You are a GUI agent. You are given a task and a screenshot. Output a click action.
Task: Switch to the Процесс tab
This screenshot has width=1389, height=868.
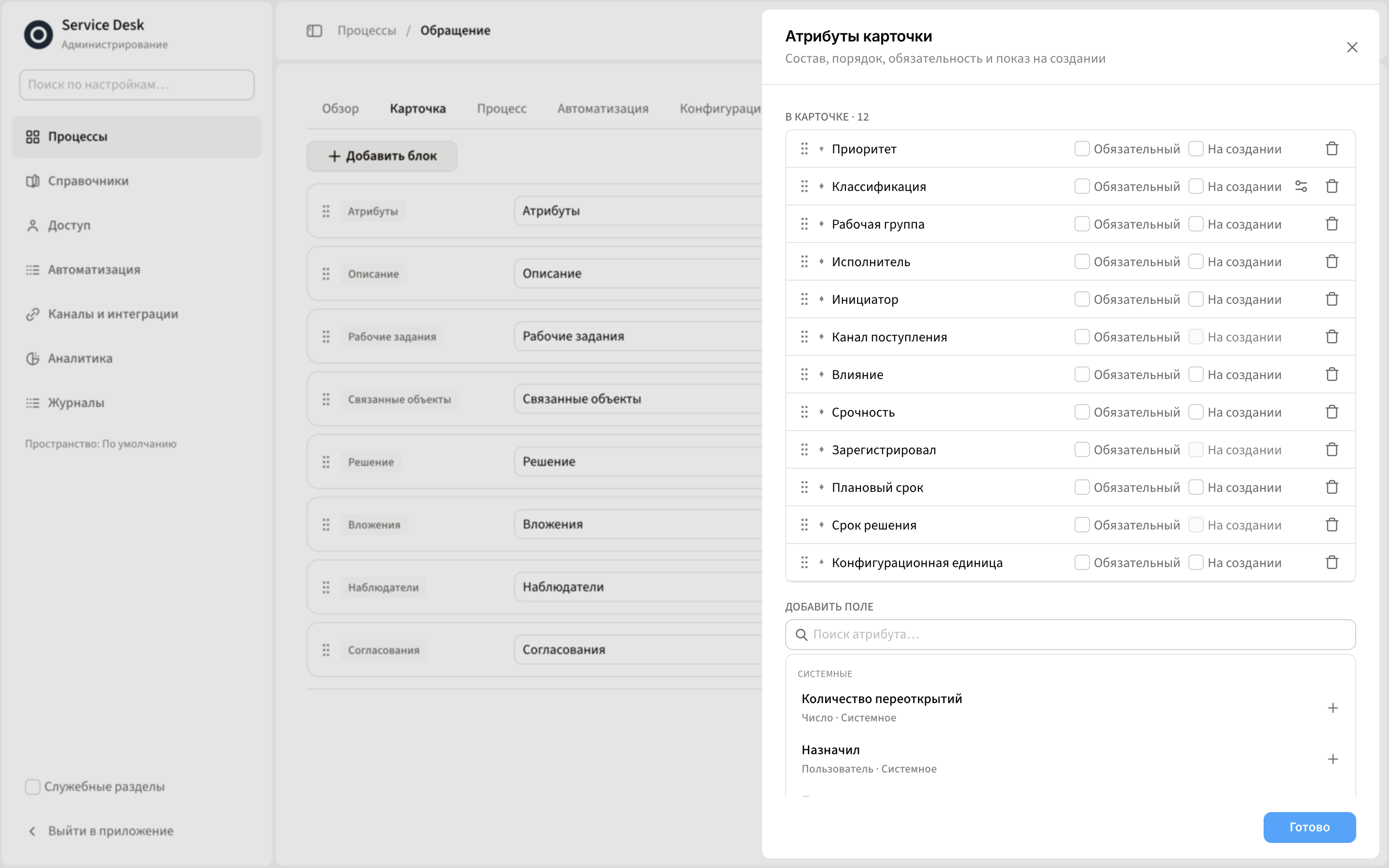coord(501,108)
